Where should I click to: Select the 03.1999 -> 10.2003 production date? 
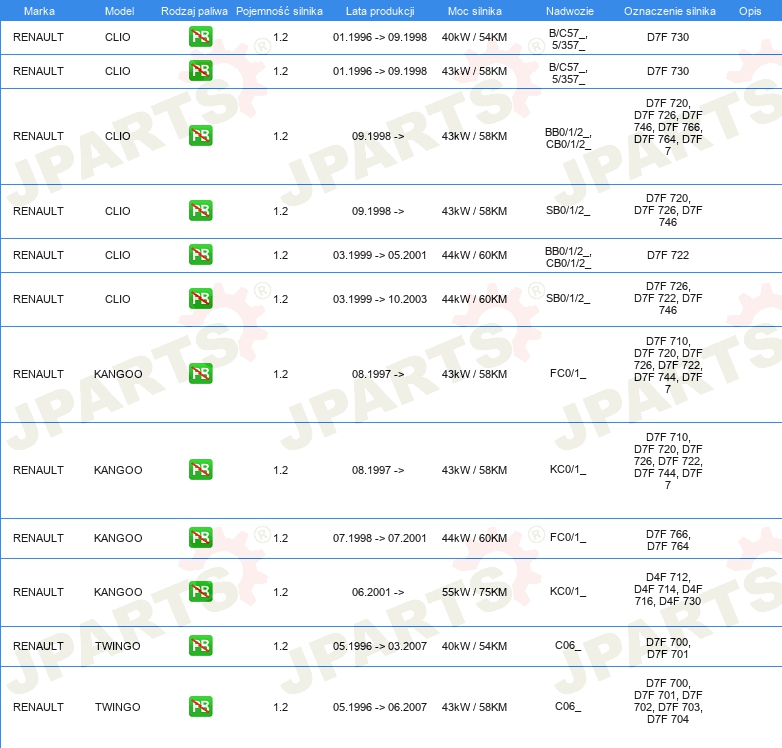(380, 299)
